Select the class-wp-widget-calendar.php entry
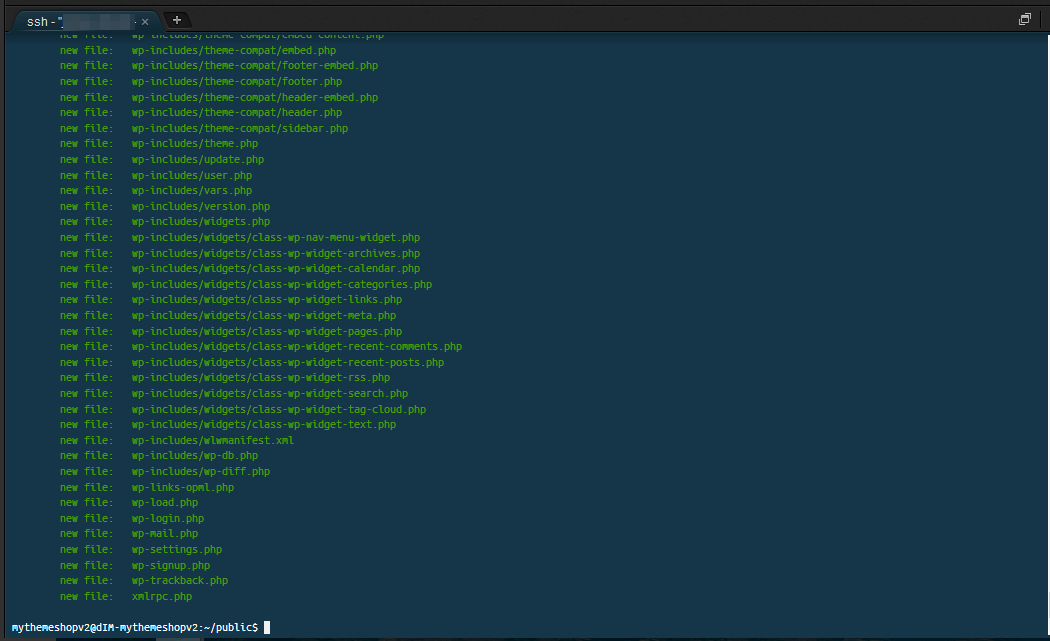This screenshot has width=1050, height=641. (276, 268)
